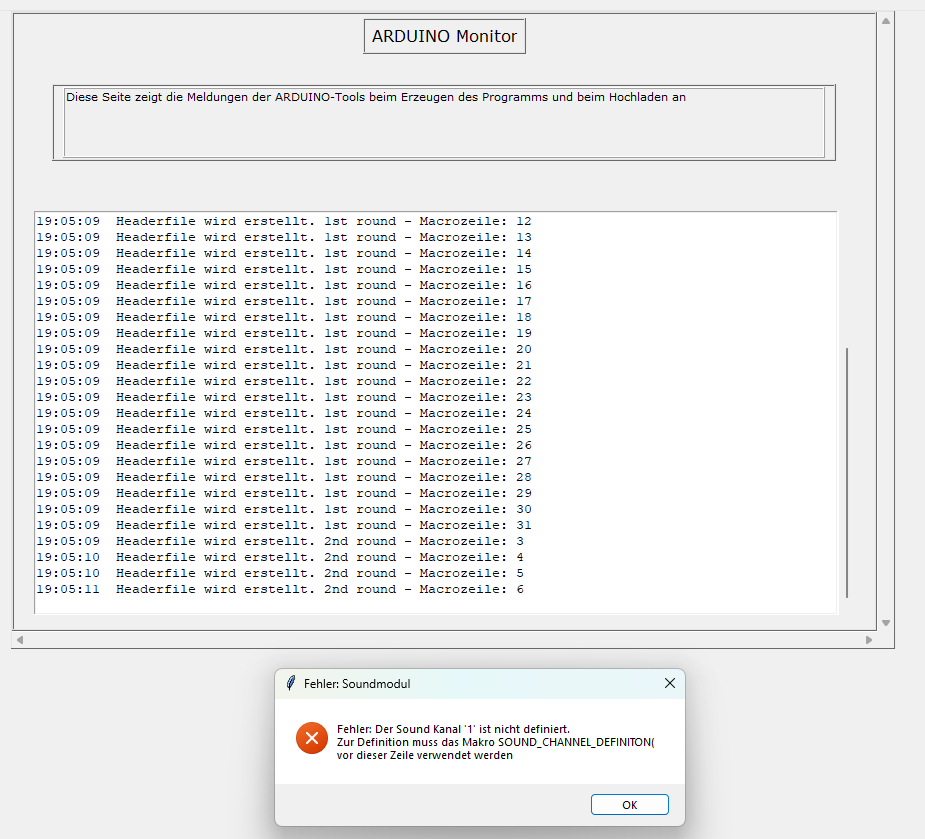Click log line 1st round Macrozeile: 14
The width and height of the screenshot is (925, 839).
284,253
